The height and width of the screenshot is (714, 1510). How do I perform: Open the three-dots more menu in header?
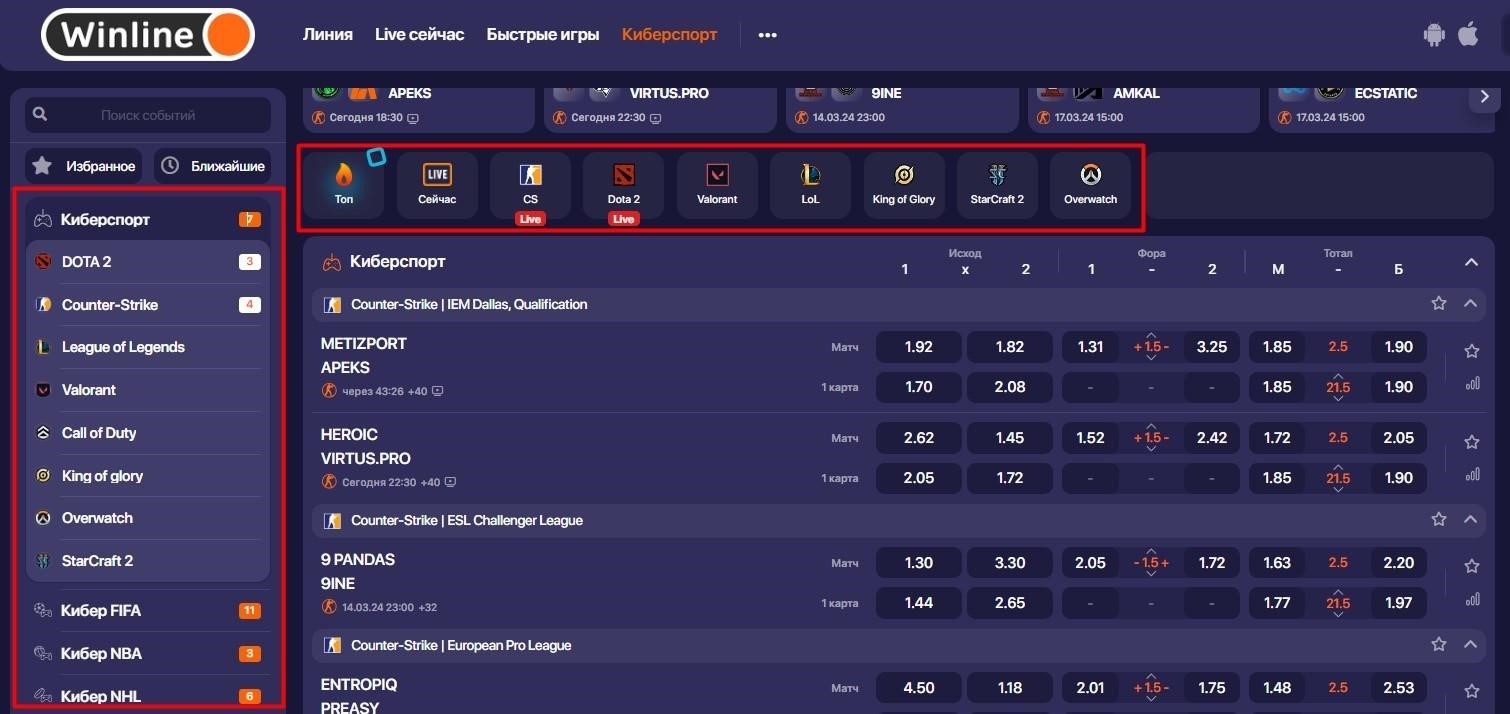point(767,35)
